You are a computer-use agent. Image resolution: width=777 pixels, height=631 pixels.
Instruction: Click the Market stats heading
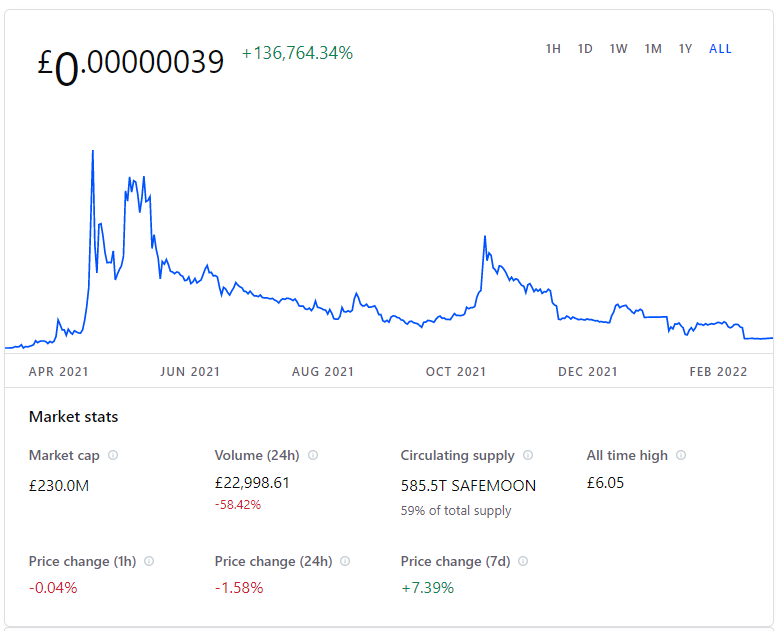[x=73, y=417]
